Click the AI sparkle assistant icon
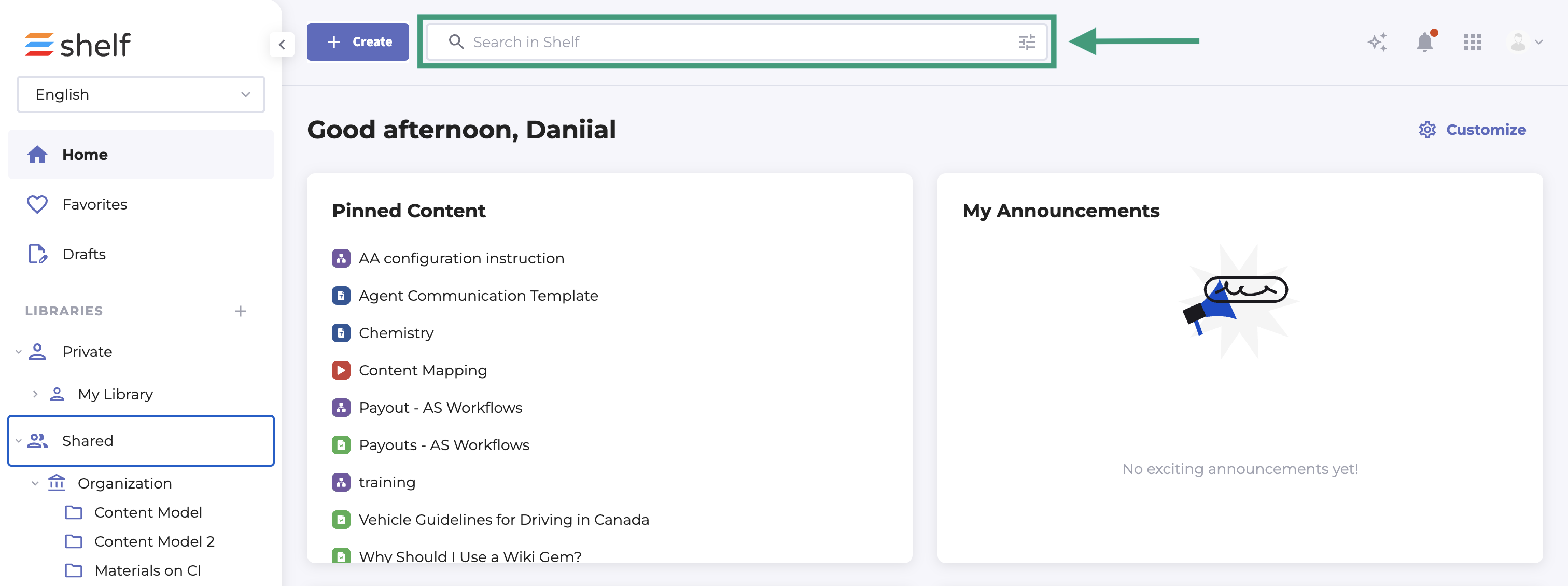This screenshot has width=1568, height=586. tap(1377, 42)
